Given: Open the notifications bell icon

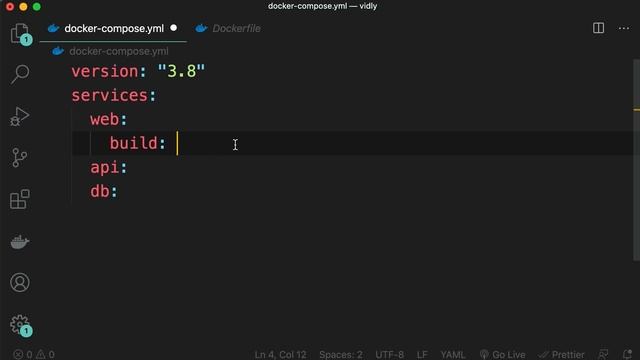Looking at the screenshot, I should [628, 354].
